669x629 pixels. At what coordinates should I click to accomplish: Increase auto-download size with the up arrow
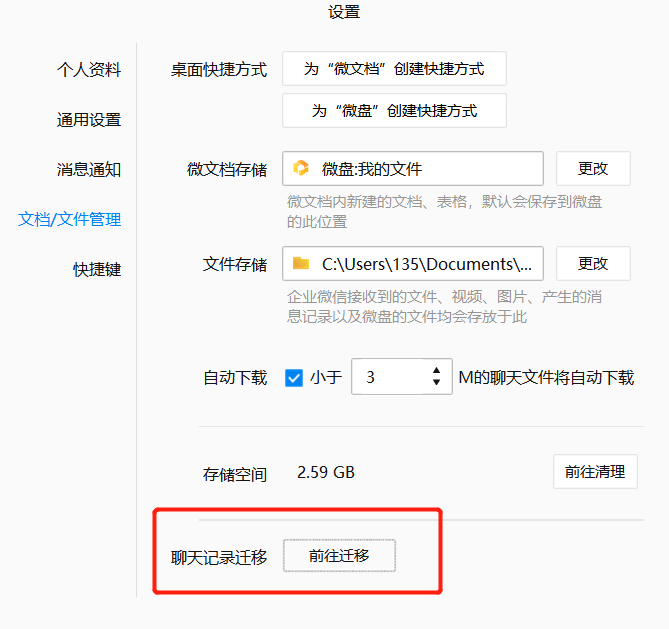click(x=436, y=370)
